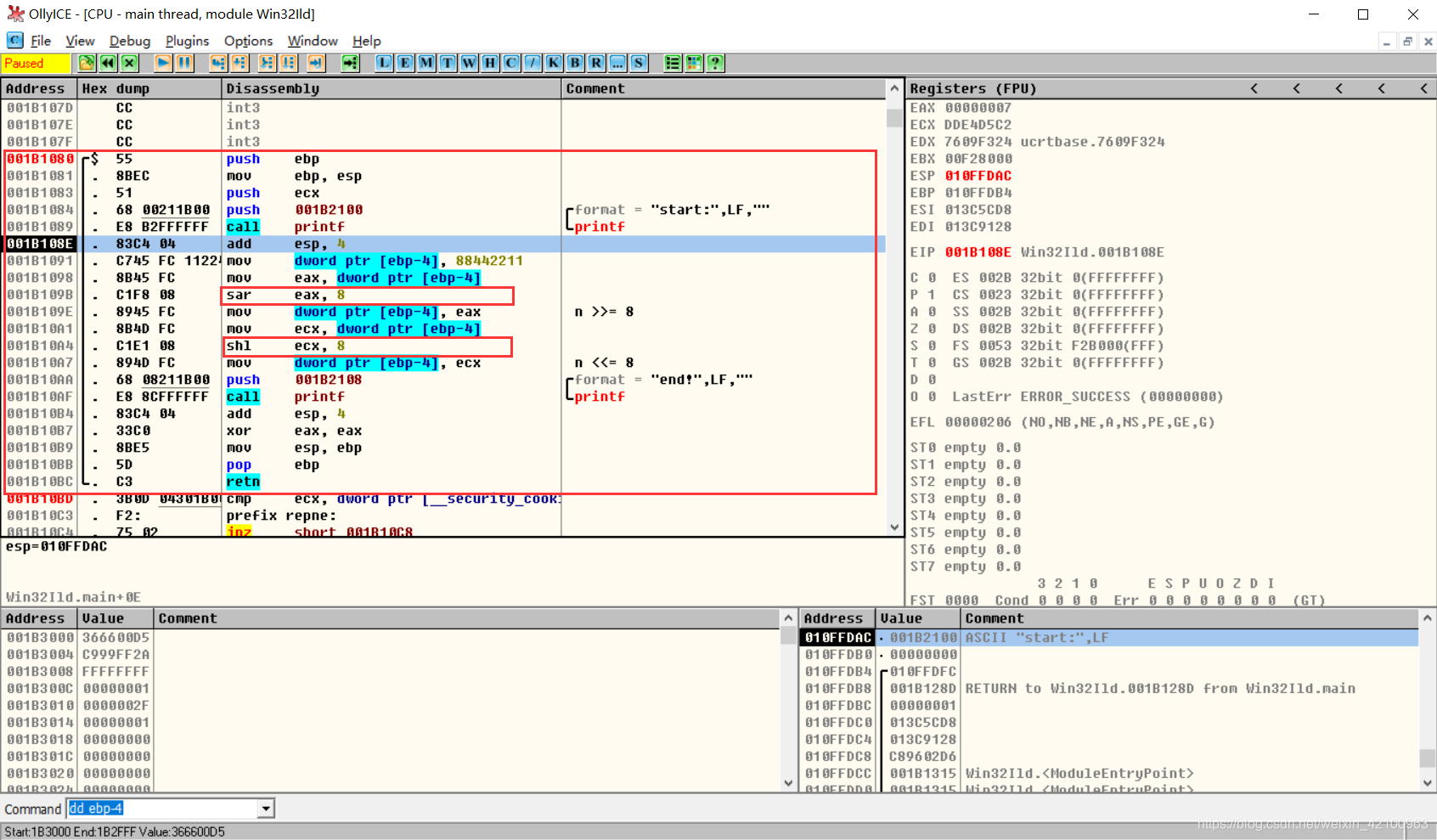Open the File menu
Image resolution: width=1437 pixels, height=840 pixels.
(41, 41)
